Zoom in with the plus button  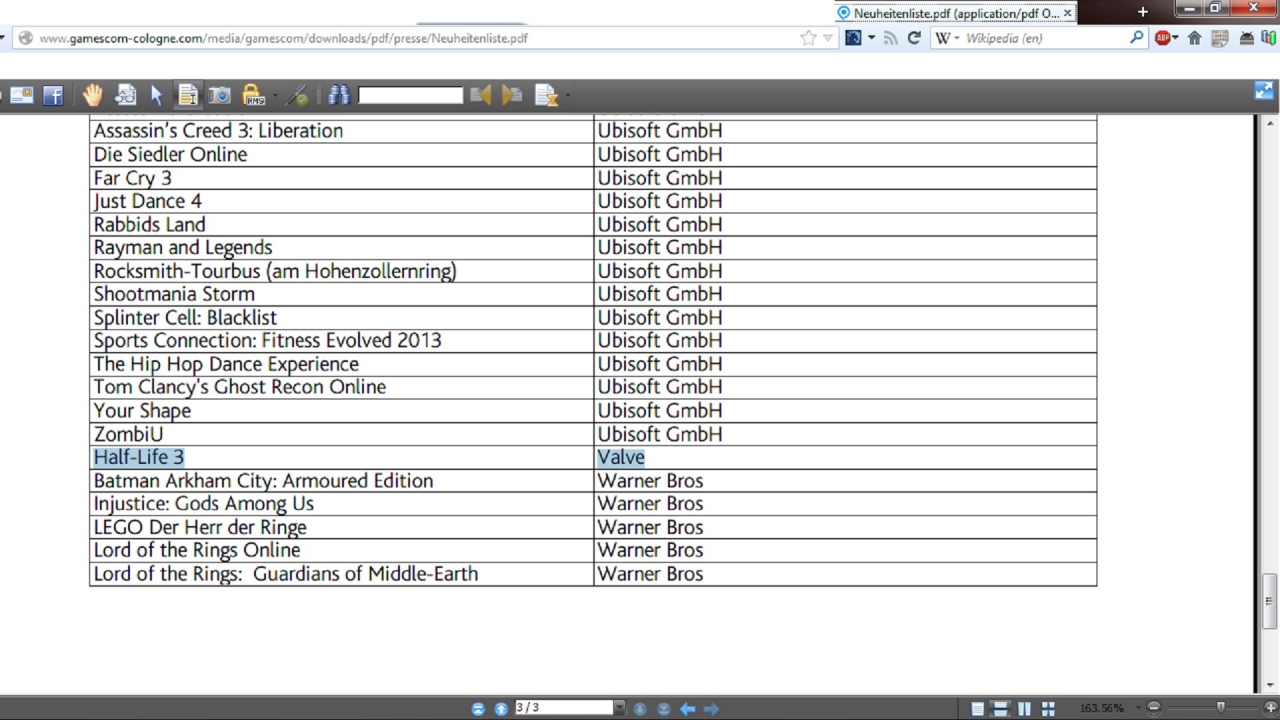click(1270, 708)
